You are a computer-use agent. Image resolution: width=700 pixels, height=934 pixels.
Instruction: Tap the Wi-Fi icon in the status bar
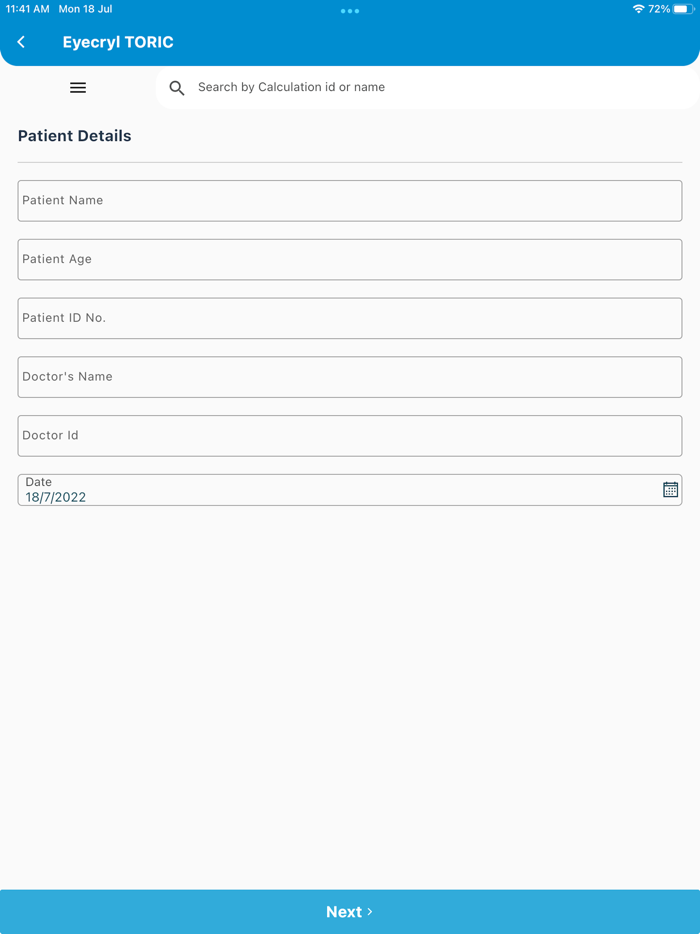[638, 9]
